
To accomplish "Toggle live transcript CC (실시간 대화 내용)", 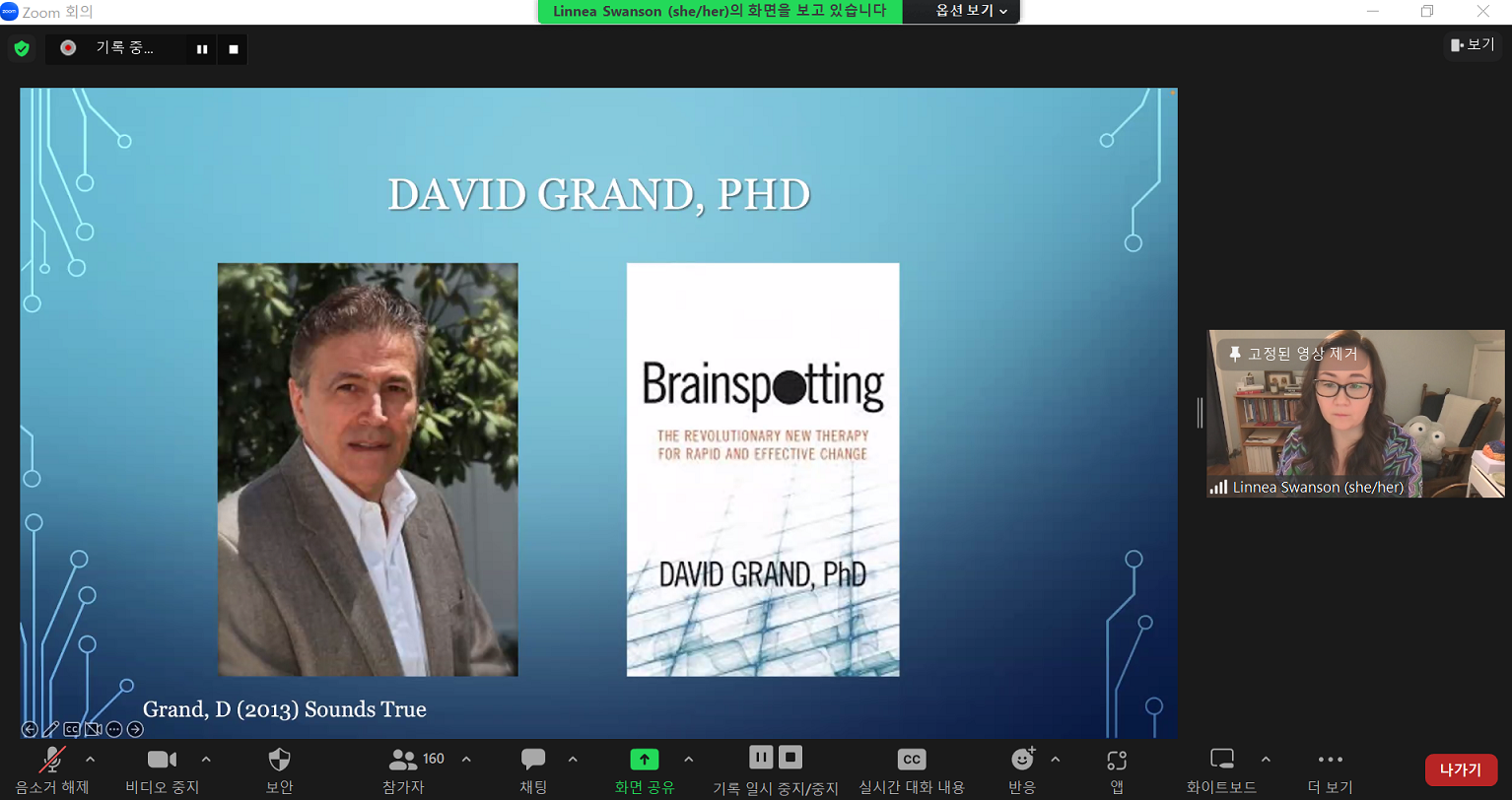I will tap(912, 759).
